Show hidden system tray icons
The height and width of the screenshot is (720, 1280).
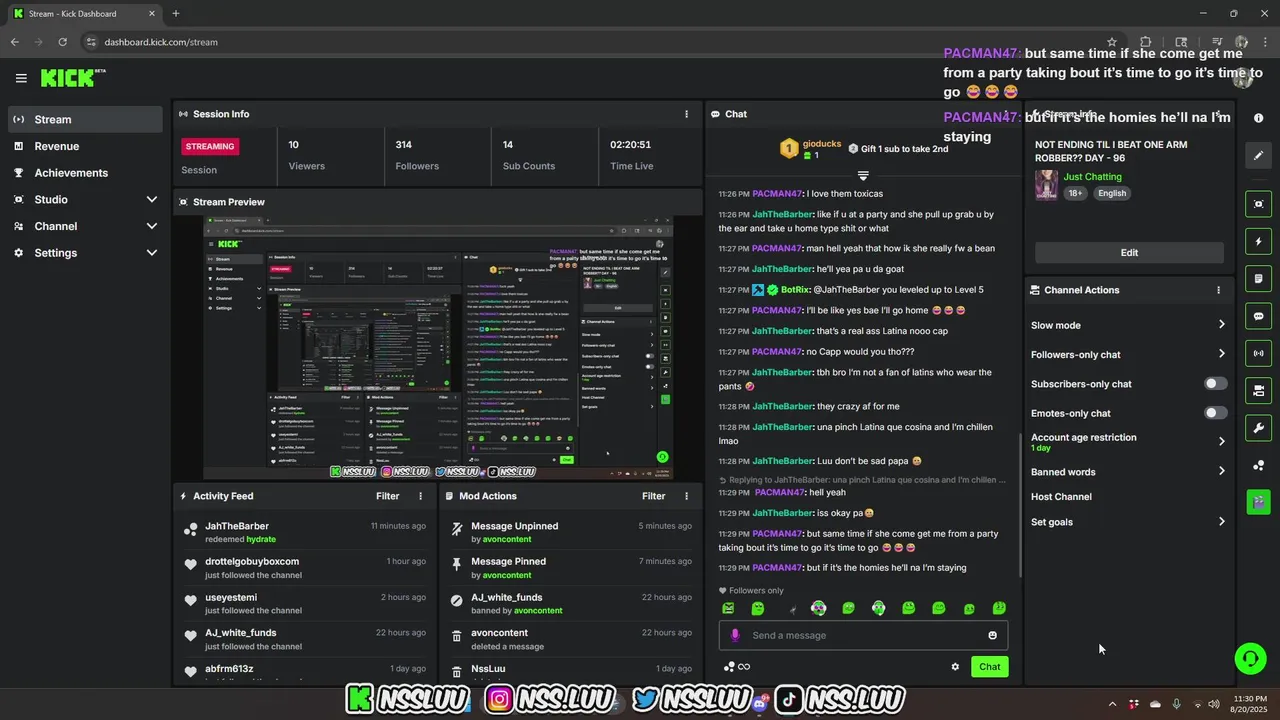pos(1112,704)
